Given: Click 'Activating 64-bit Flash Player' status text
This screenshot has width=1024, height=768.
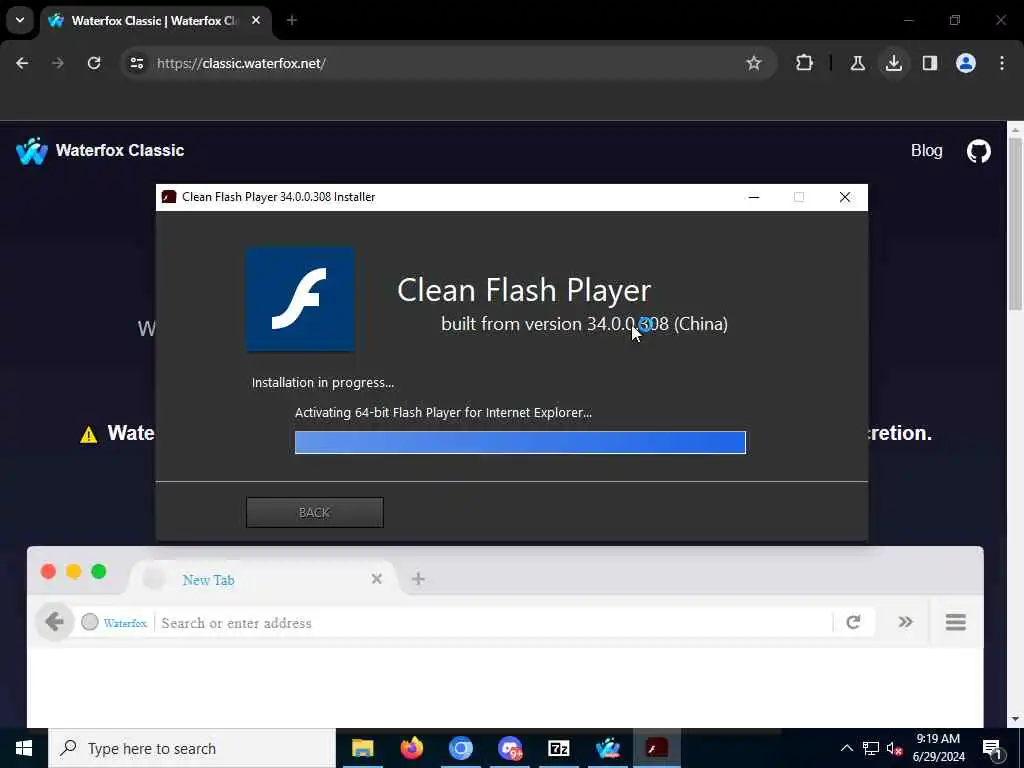Looking at the screenshot, I should point(443,413).
